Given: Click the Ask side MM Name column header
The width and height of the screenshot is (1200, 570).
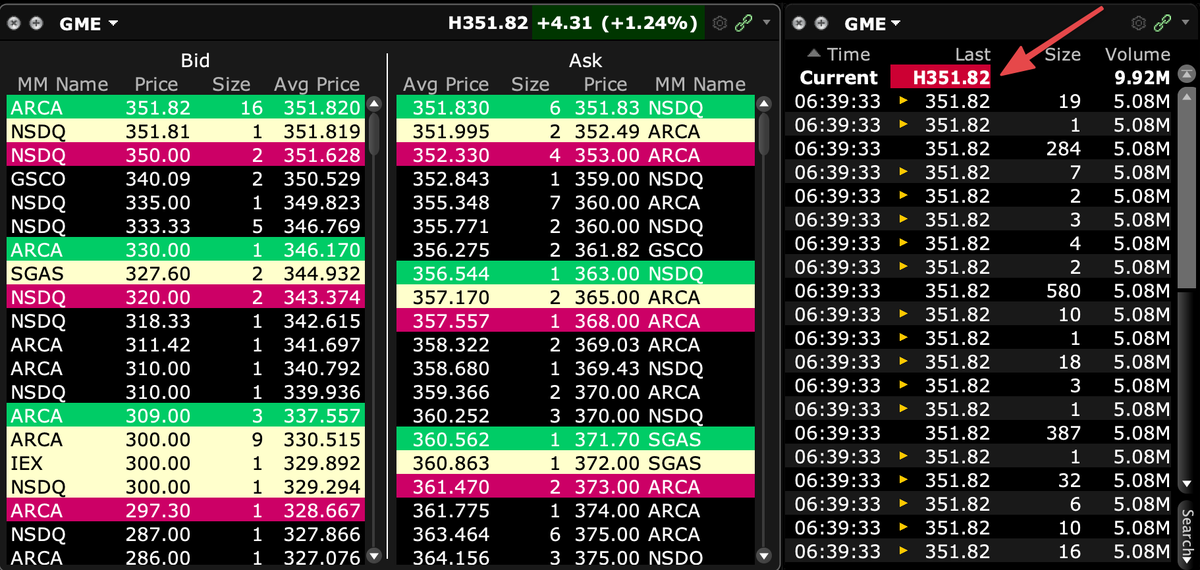Looking at the screenshot, I should click(x=699, y=84).
